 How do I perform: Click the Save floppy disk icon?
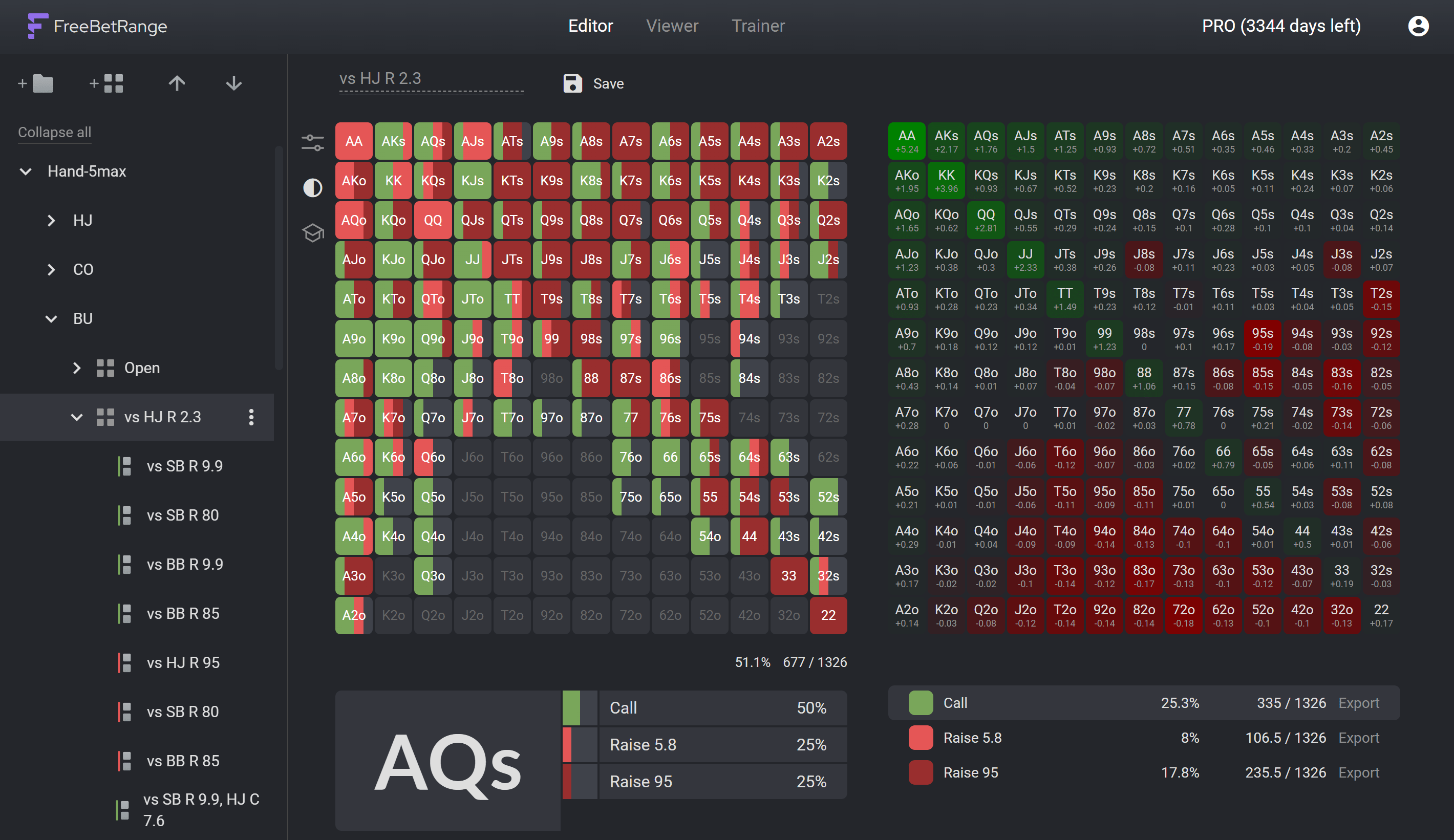(x=572, y=83)
